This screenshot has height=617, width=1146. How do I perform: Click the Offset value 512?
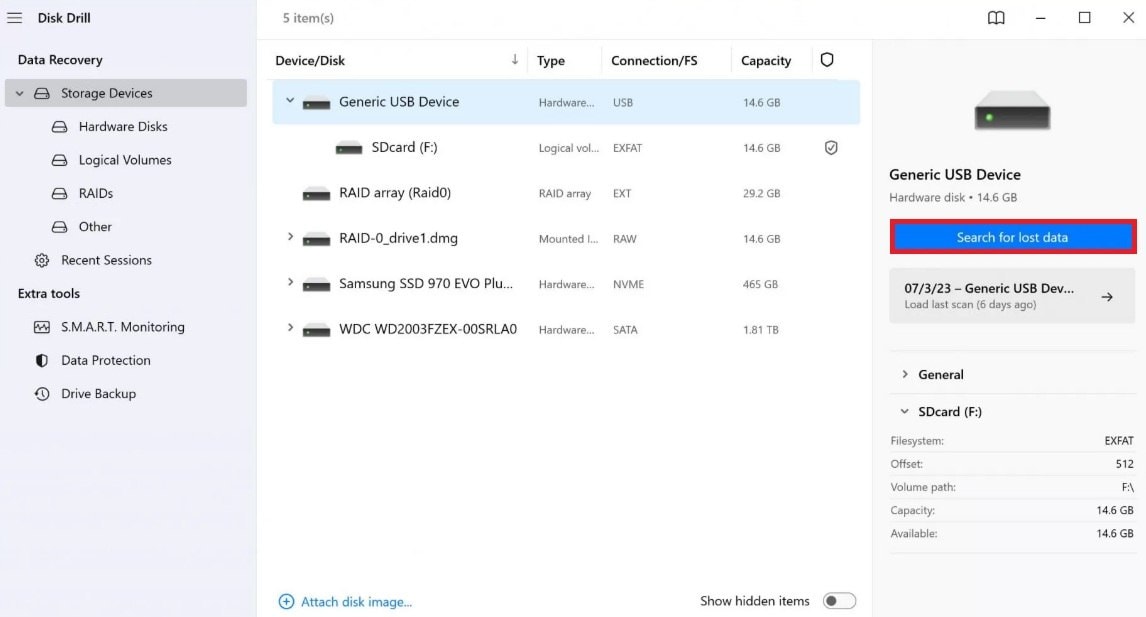coord(1125,463)
